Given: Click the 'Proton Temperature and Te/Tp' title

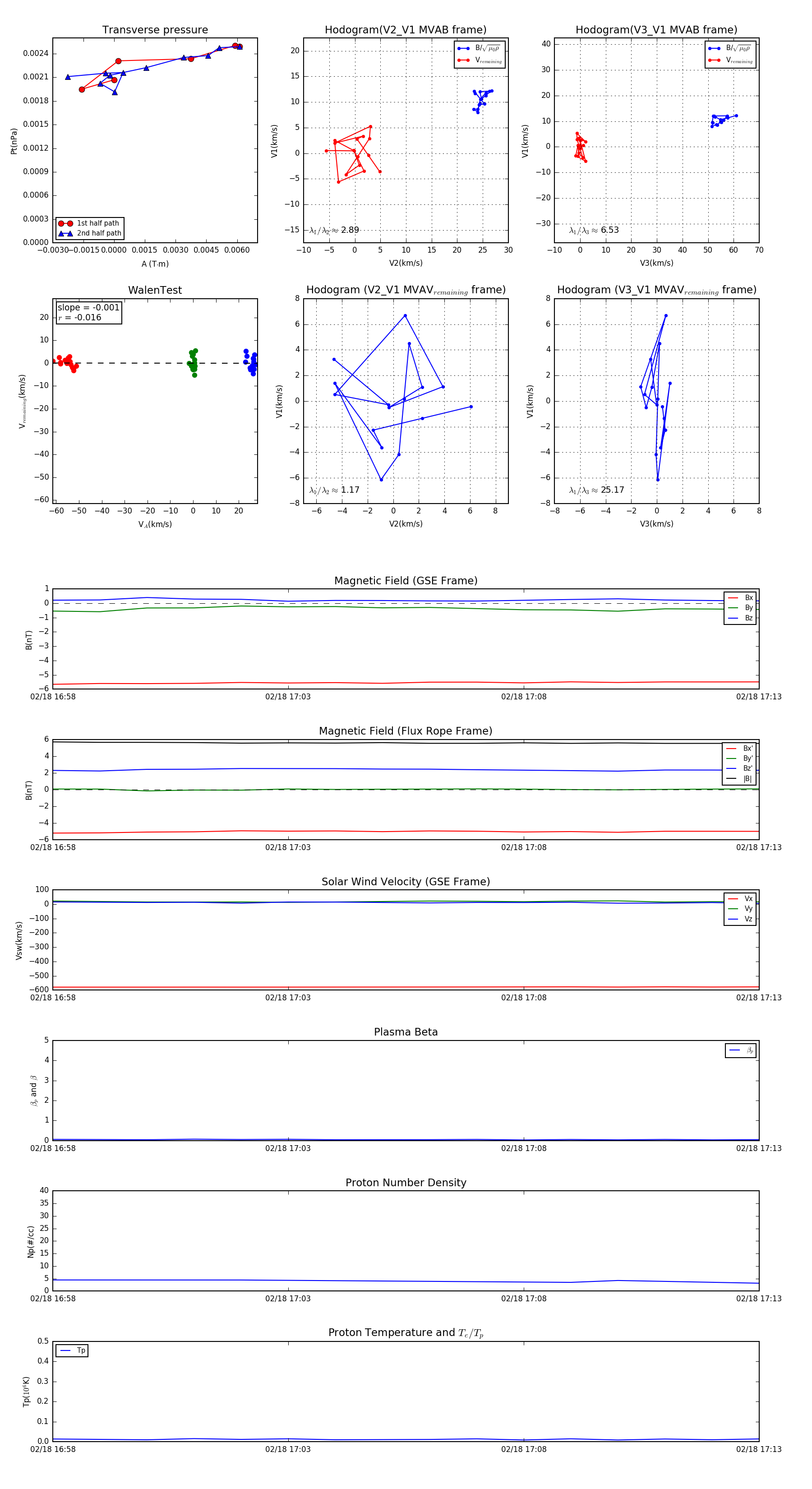Looking at the screenshot, I should click(x=406, y=1333).
